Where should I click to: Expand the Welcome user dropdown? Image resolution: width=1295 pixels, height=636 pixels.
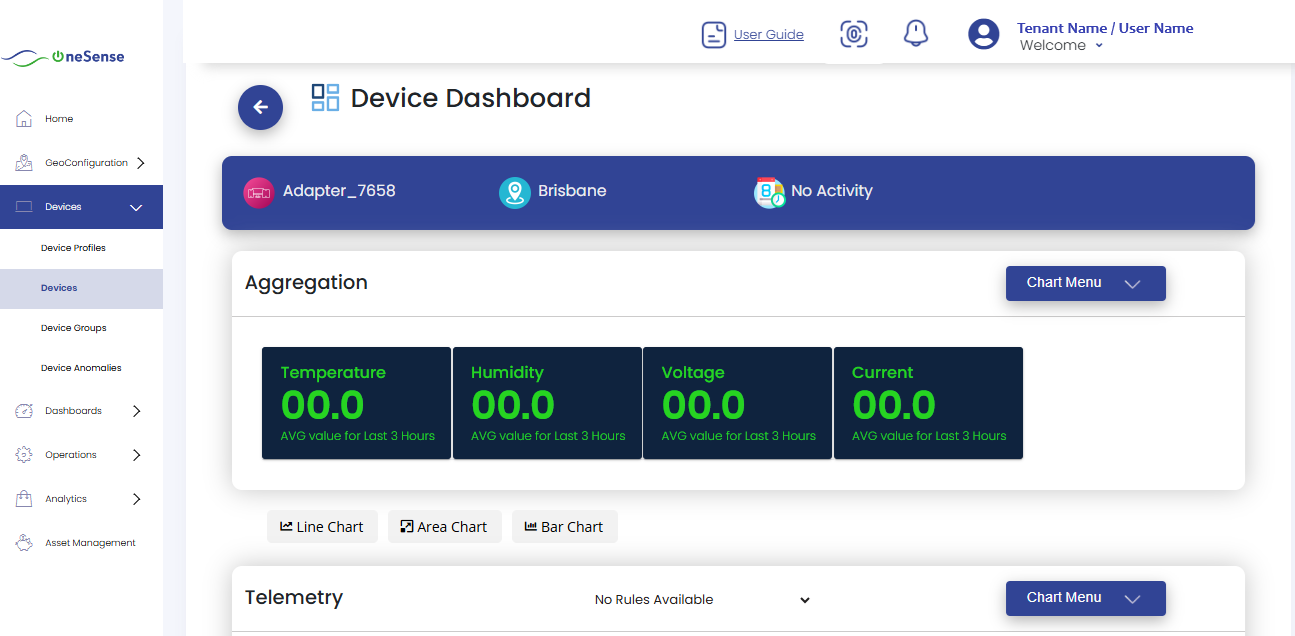point(1061,46)
